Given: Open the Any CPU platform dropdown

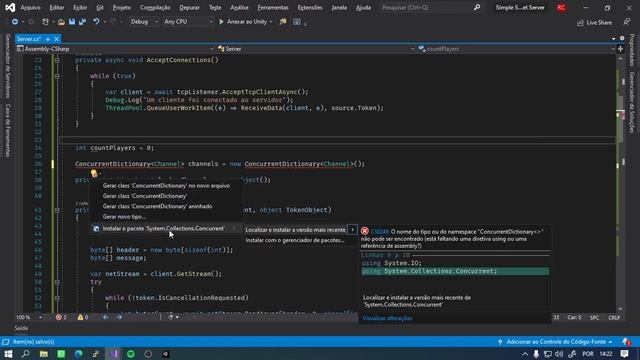Looking at the screenshot, I should [x=188, y=22].
